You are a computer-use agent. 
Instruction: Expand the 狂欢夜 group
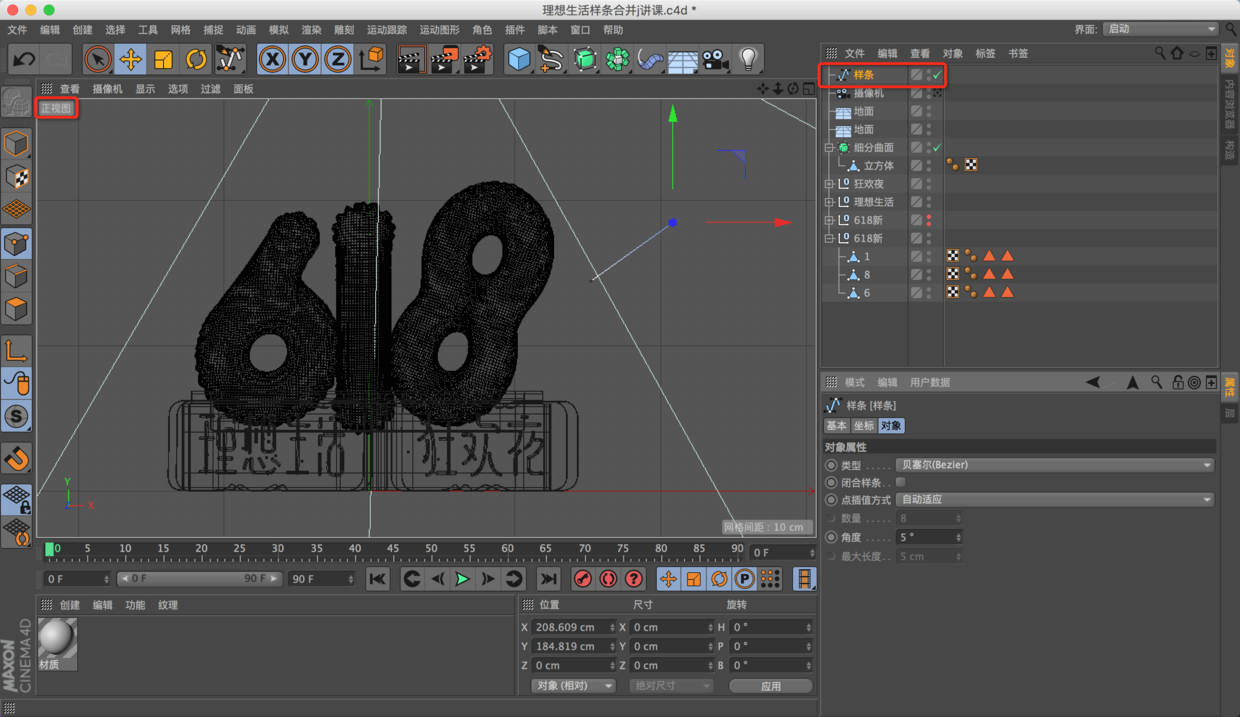click(x=829, y=184)
